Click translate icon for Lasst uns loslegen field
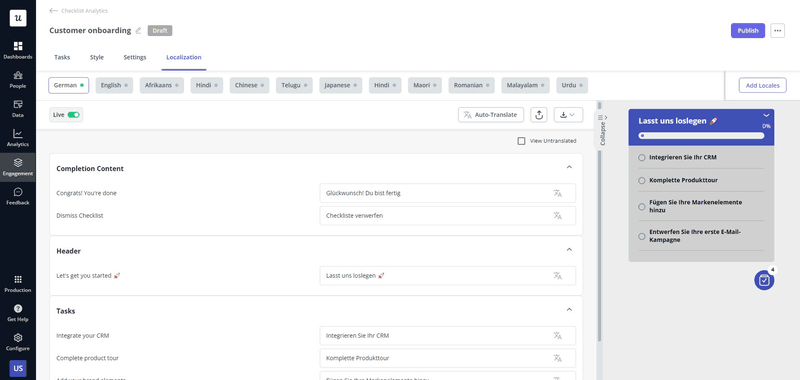This screenshot has width=800, height=380. (557, 276)
